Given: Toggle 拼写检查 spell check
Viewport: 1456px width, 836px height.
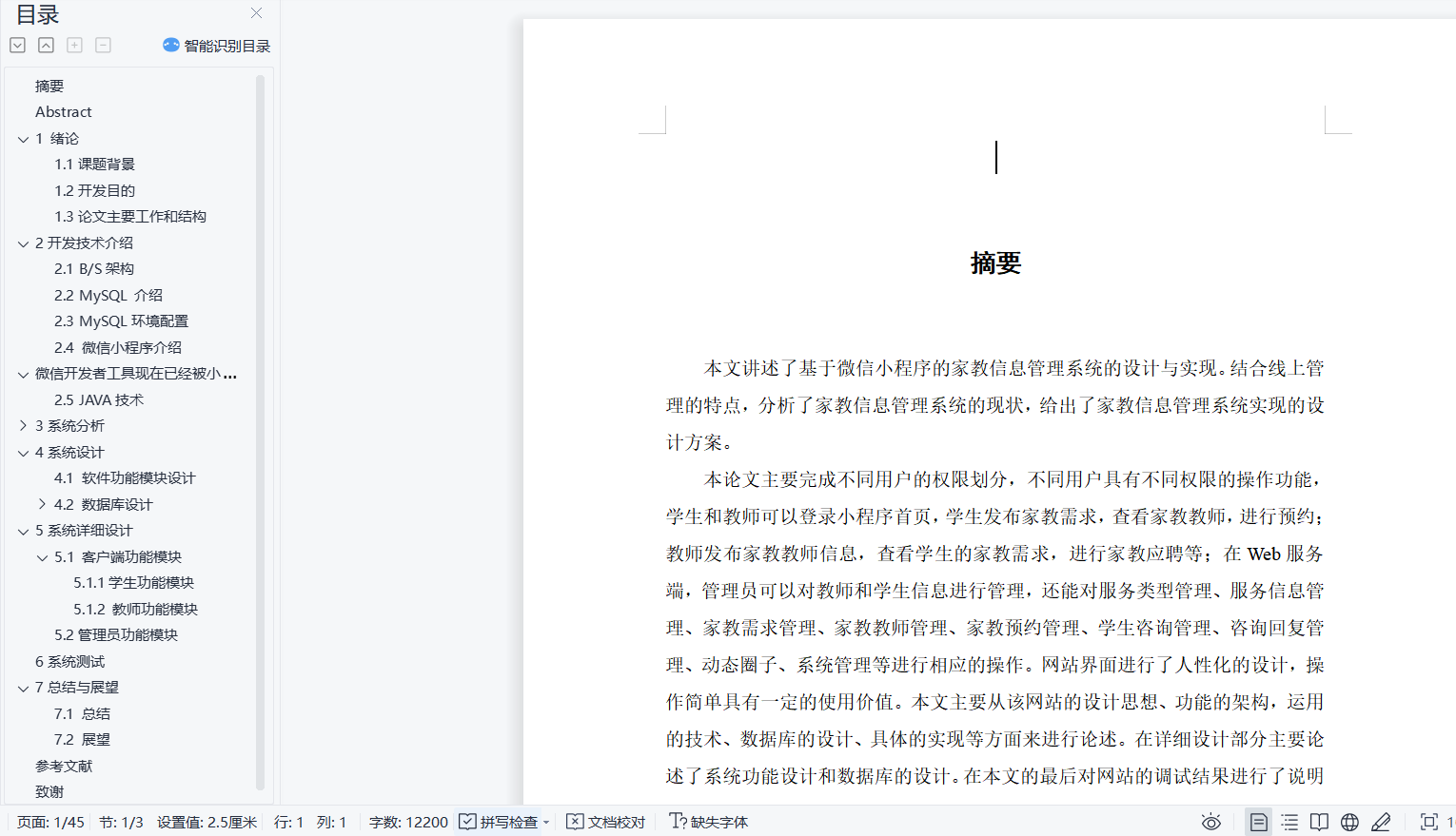Looking at the screenshot, I should 499,822.
